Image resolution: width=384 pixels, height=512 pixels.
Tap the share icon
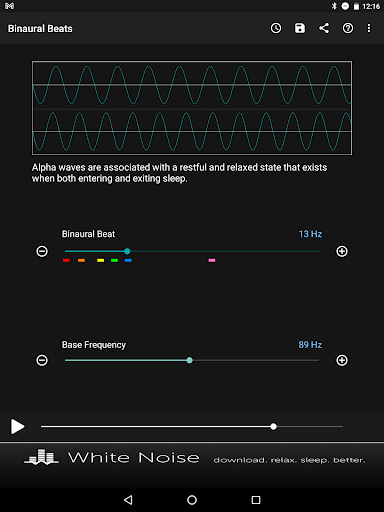[x=324, y=28]
